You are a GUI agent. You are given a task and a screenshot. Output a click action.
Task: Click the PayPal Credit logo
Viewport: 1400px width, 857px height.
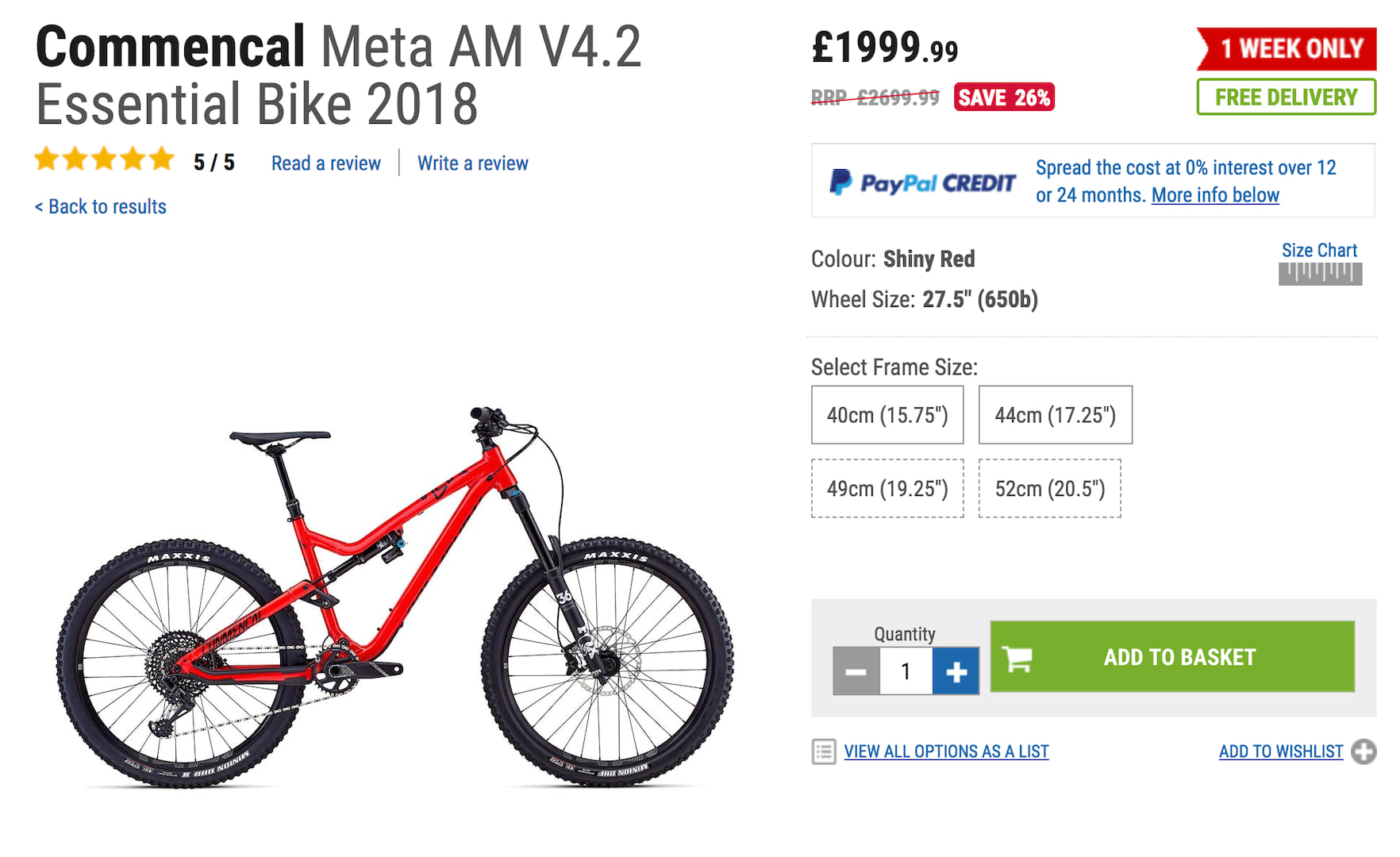tap(922, 183)
